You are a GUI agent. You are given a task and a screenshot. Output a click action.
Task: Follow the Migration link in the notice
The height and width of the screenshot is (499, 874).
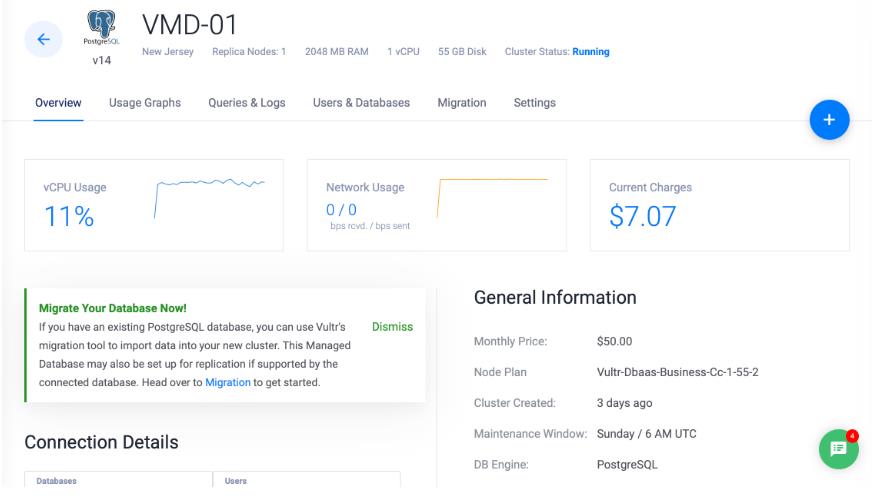coord(227,383)
